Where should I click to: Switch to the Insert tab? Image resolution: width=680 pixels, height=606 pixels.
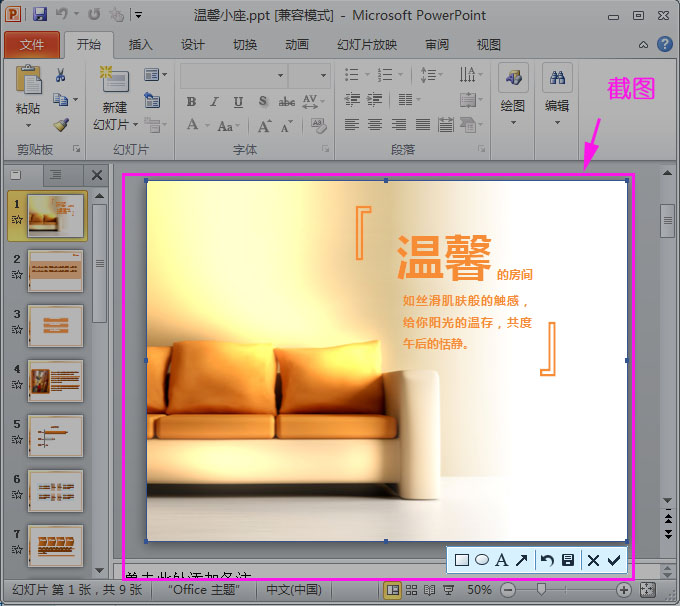tap(141, 44)
